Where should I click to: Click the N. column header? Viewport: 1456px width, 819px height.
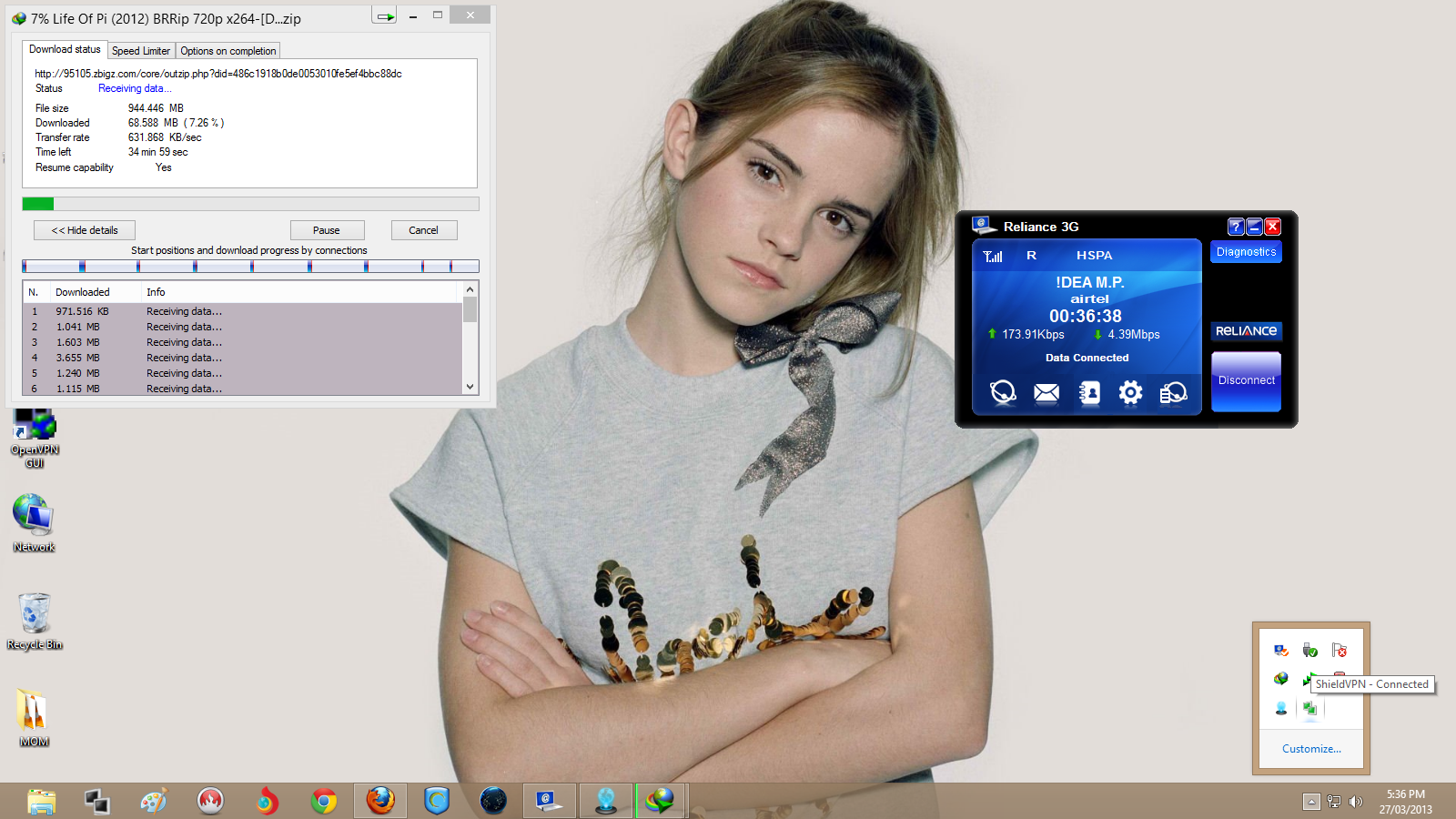pyautogui.click(x=37, y=292)
